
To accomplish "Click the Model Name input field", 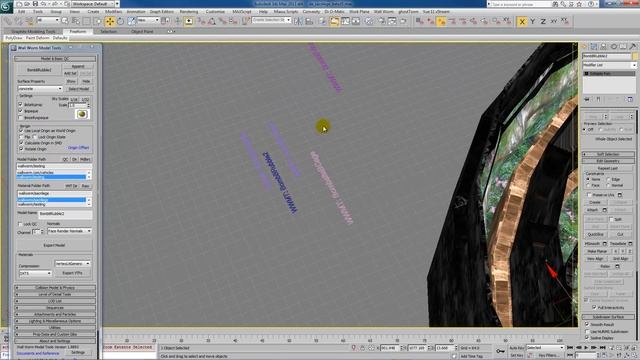I will (x=65, y=214).
